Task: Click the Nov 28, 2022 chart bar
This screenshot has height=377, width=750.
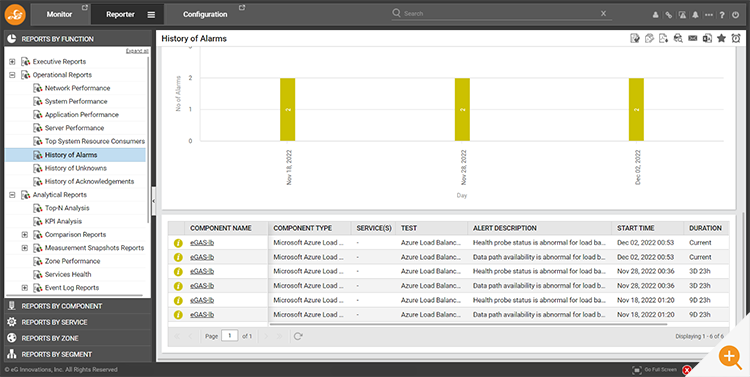Action: (462, 110)
